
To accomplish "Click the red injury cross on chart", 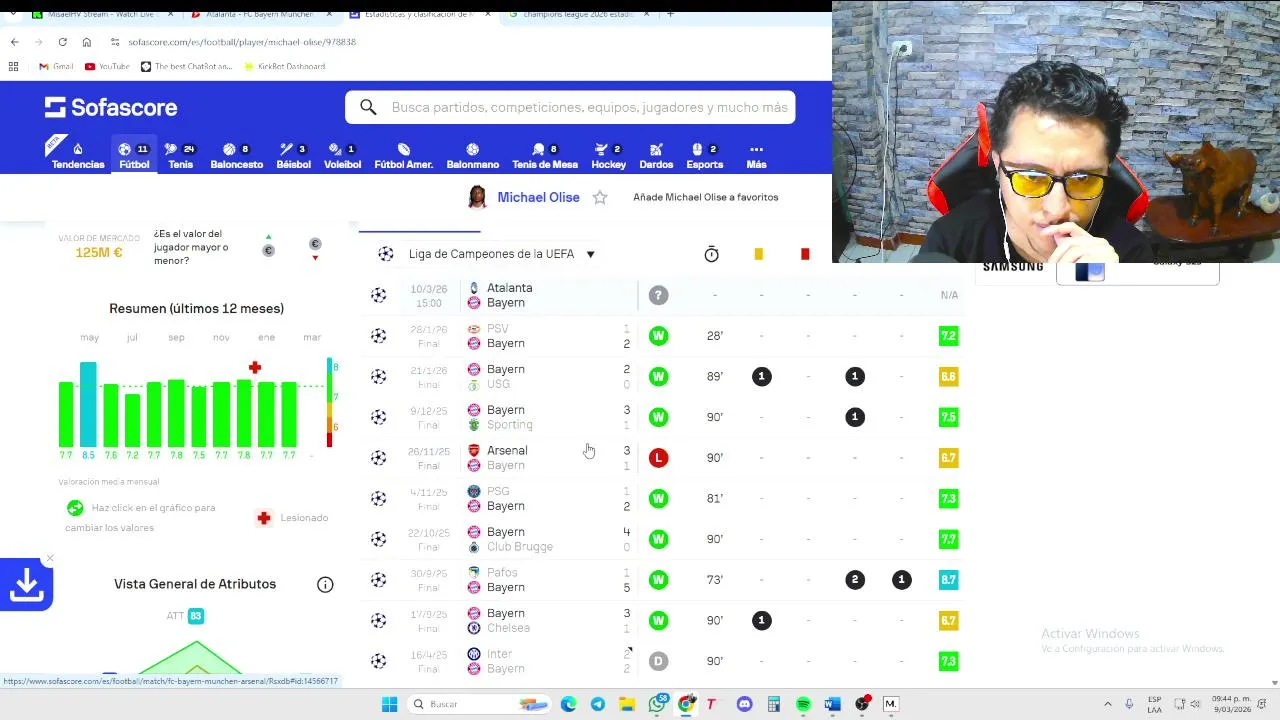I will tap(255, 368).
